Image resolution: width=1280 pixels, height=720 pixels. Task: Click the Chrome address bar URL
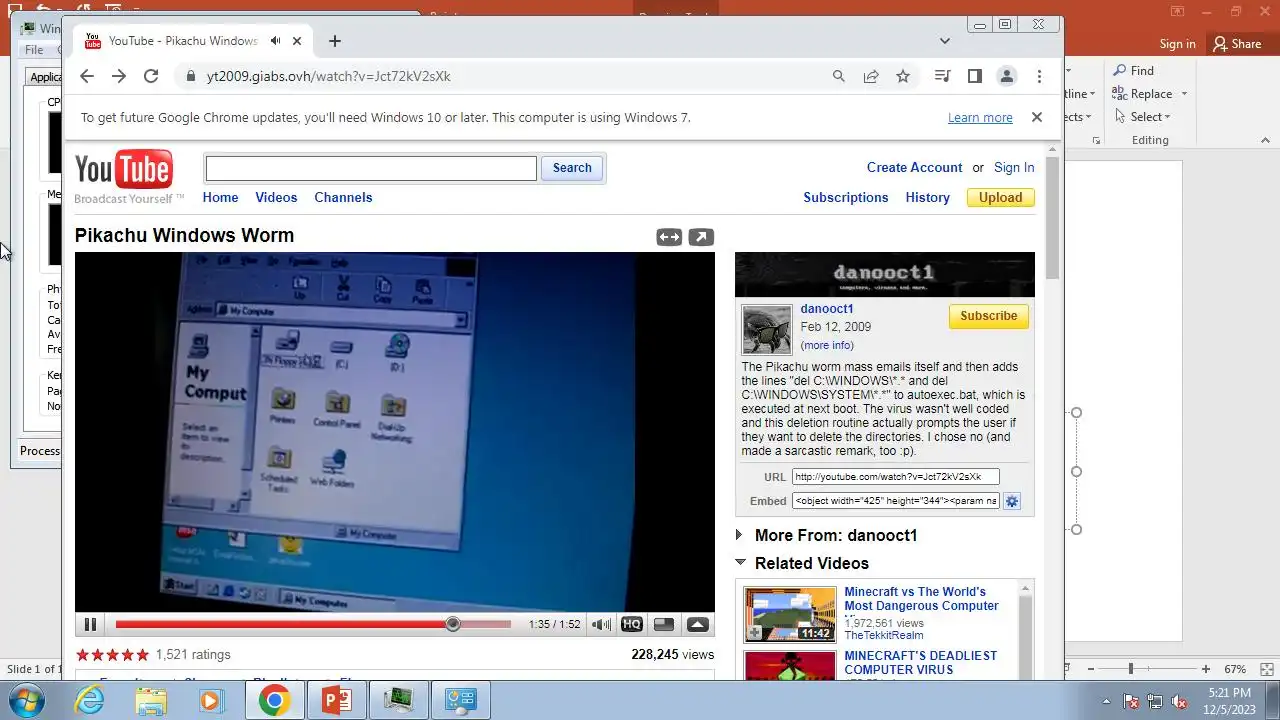click(329, 76)
